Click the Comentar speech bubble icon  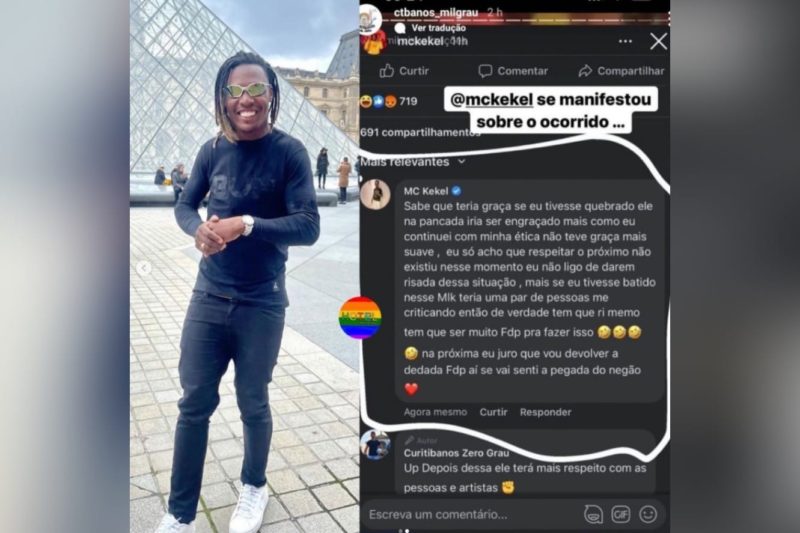485,71
